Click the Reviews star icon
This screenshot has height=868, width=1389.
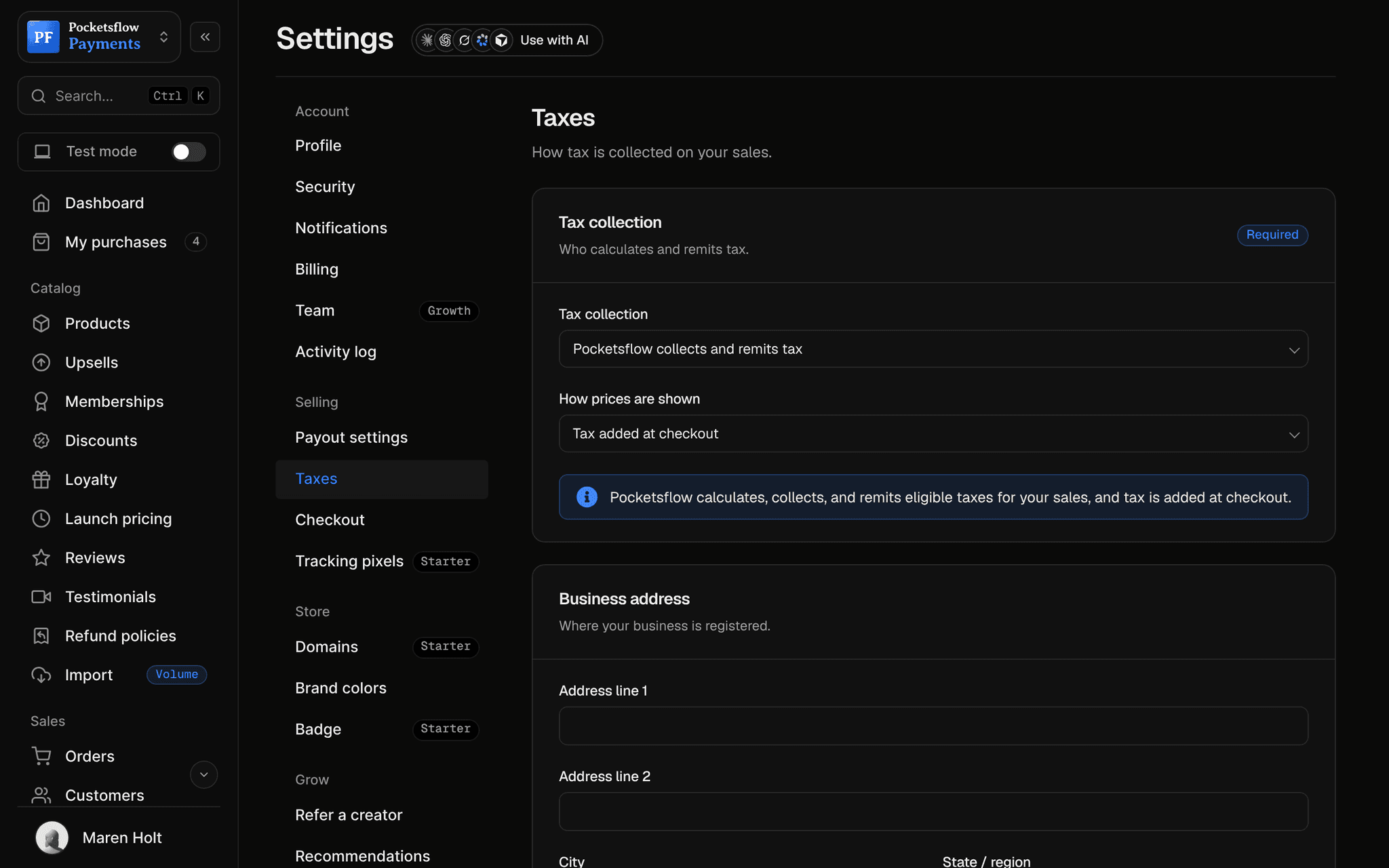pos(41,557)
